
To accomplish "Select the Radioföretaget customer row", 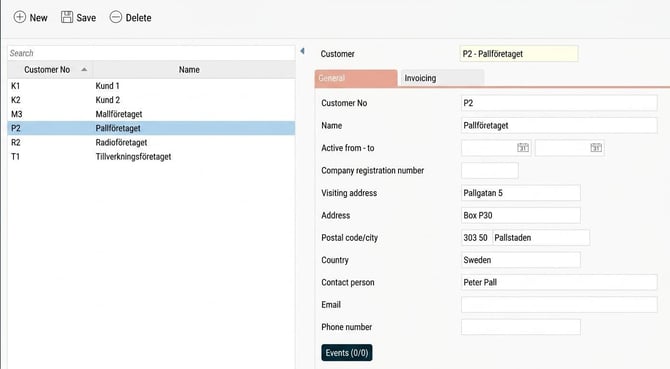I will point(151,142).
